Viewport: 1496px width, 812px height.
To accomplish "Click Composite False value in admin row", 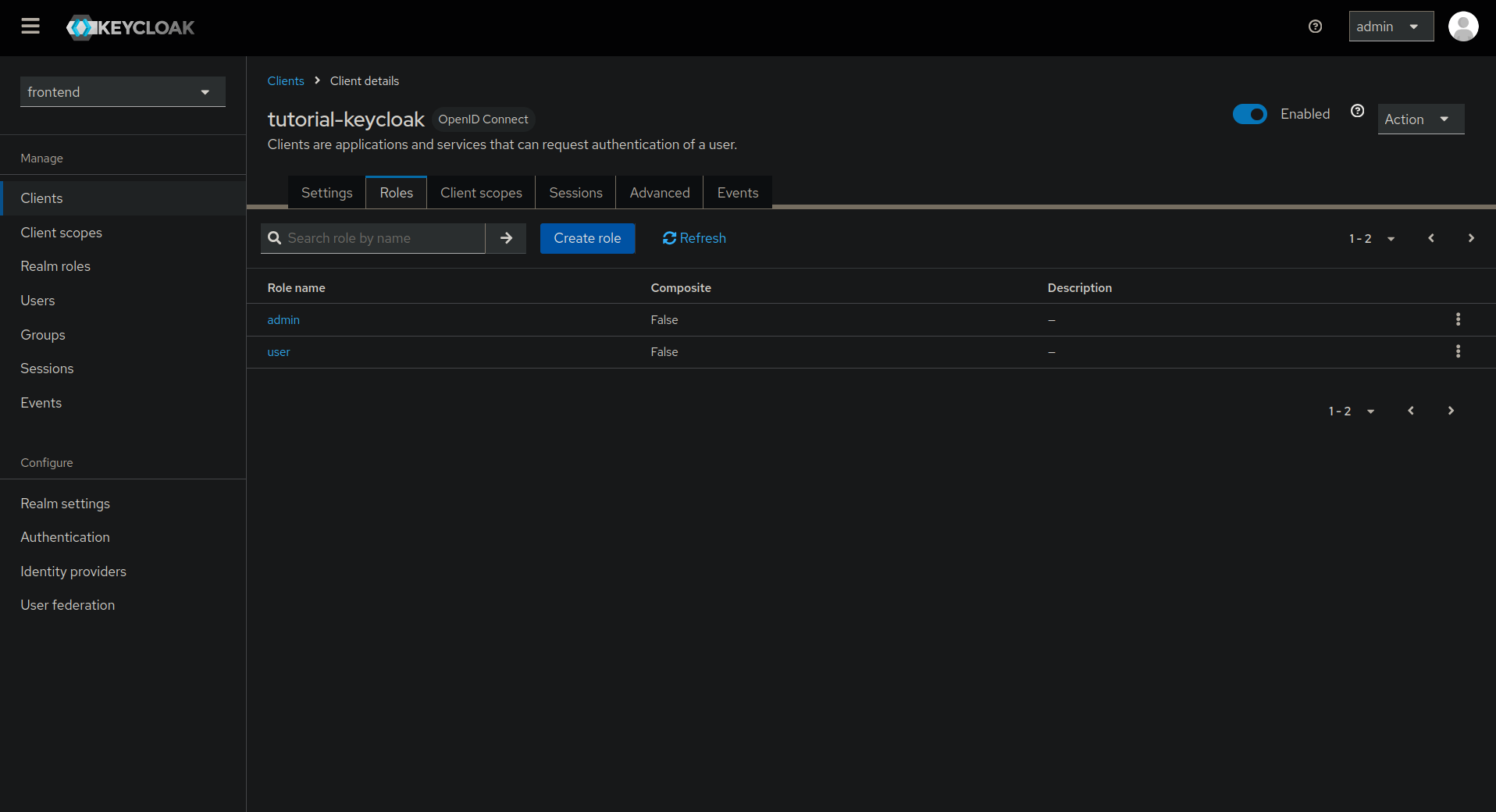I will [664, 320].
